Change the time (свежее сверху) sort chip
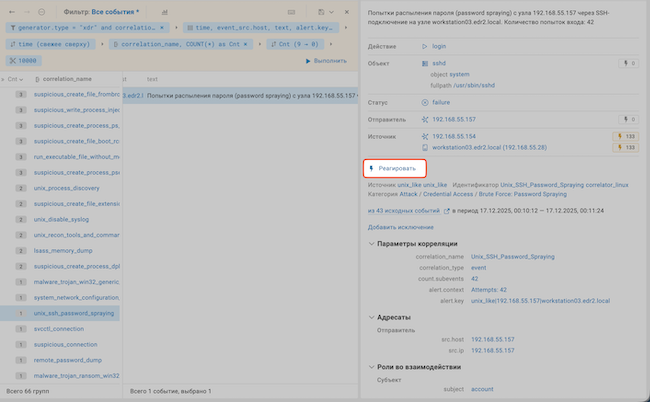This screenshot has width=650, height=402. click(50, 44)
